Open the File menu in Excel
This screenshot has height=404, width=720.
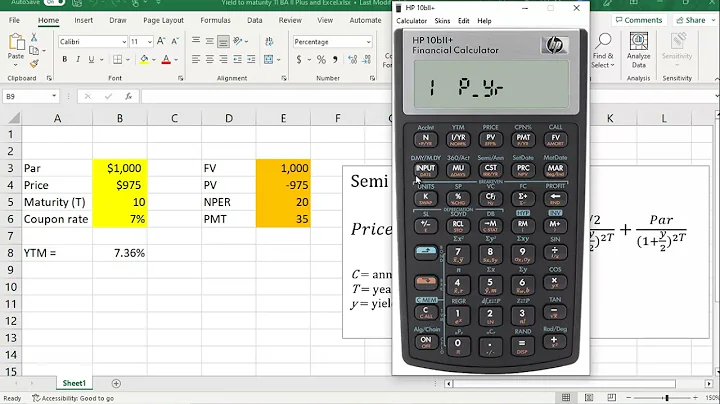(x=14, y=20)
